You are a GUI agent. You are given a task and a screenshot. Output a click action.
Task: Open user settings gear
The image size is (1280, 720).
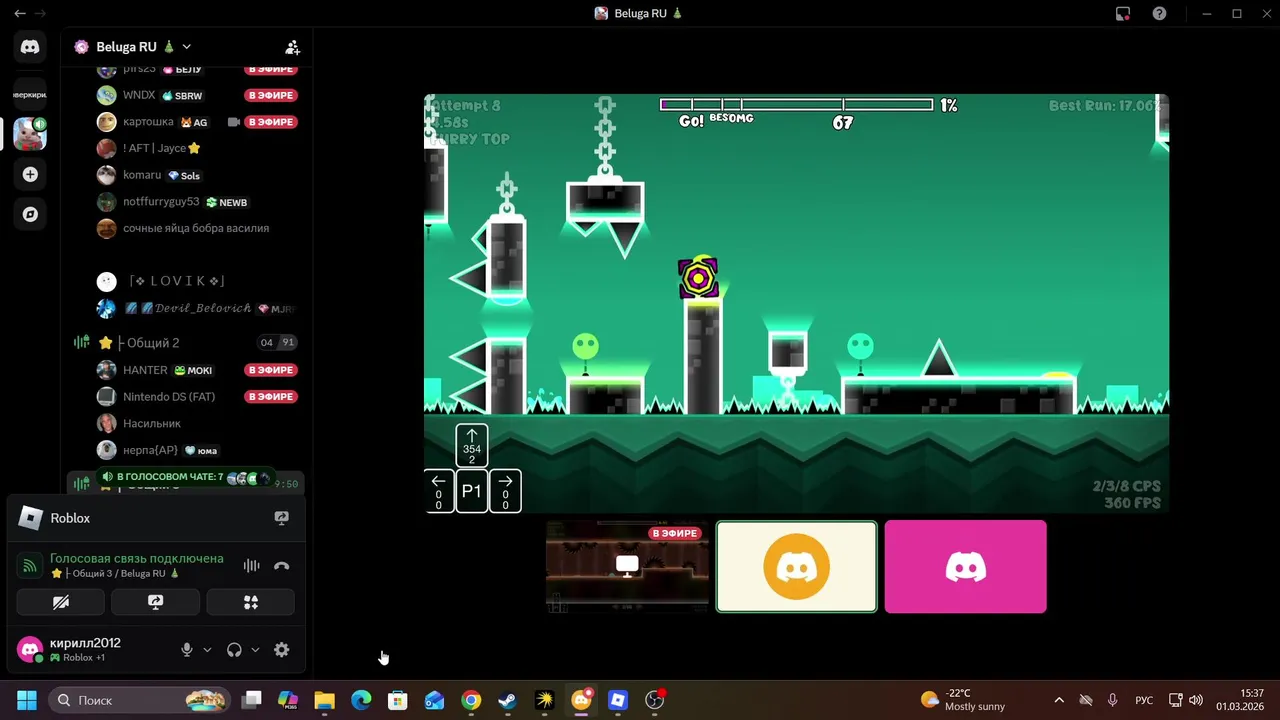[282, 650]
